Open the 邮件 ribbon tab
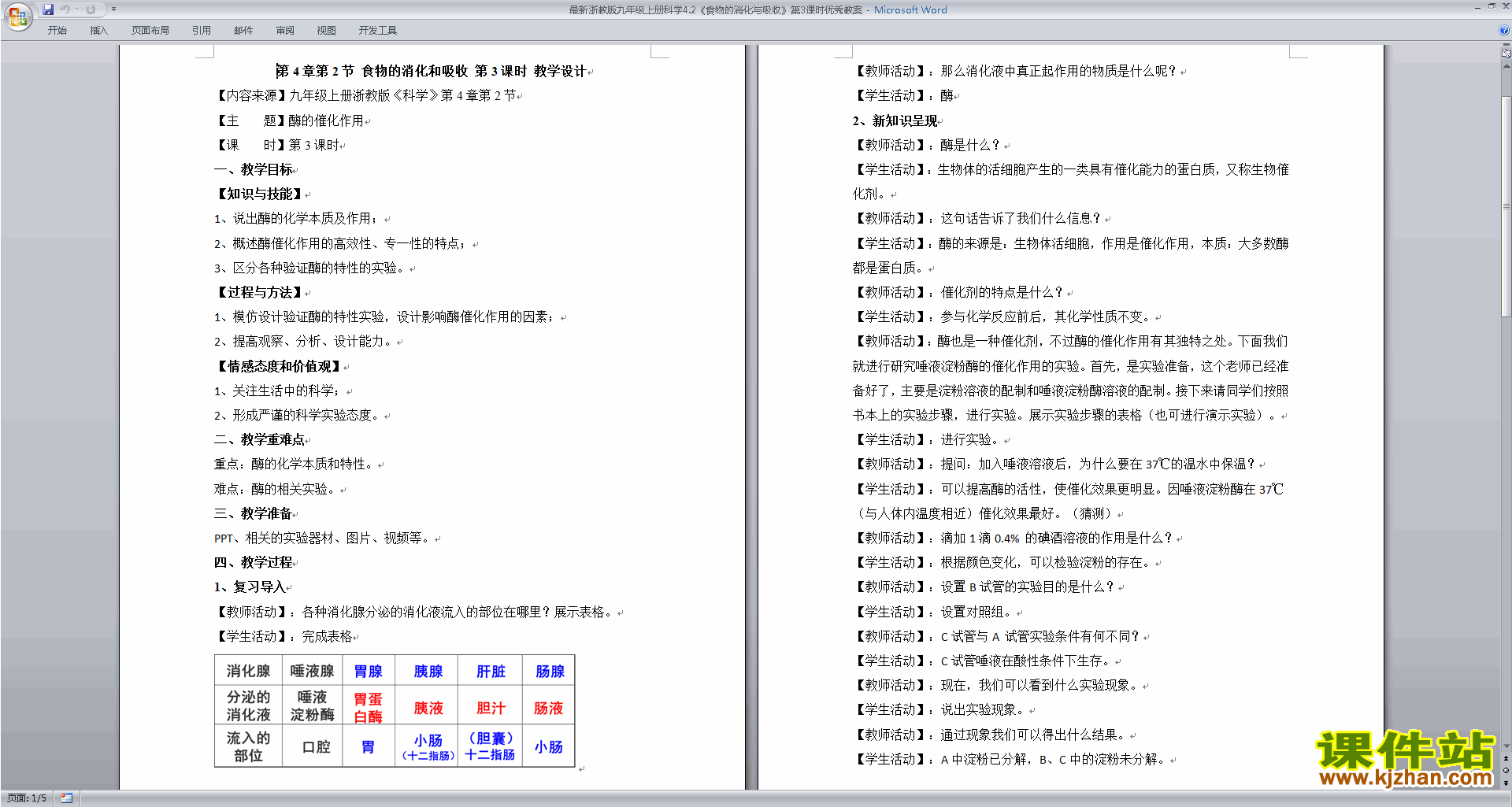 (x=243, y=30)
